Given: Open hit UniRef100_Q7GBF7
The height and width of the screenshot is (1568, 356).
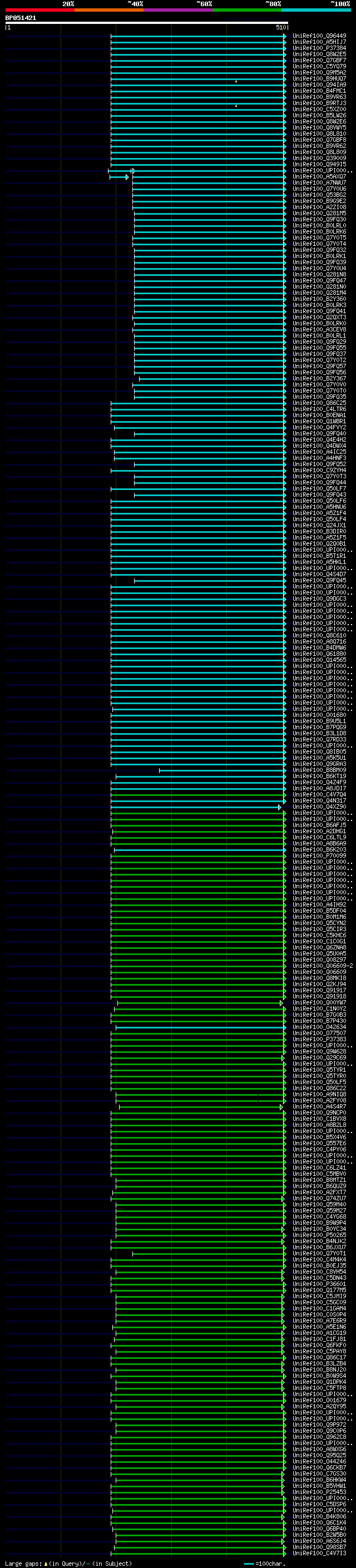Looking at the screenshot, I should [319, 60].
